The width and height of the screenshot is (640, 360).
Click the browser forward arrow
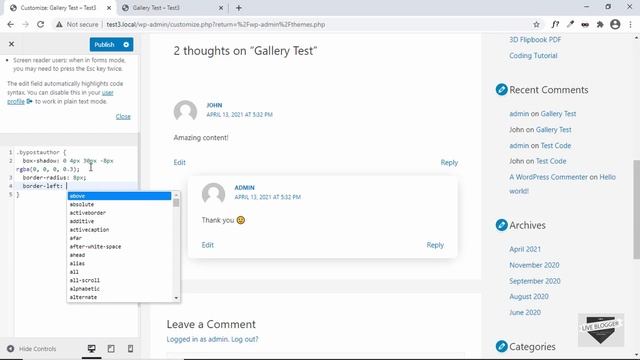25,24
